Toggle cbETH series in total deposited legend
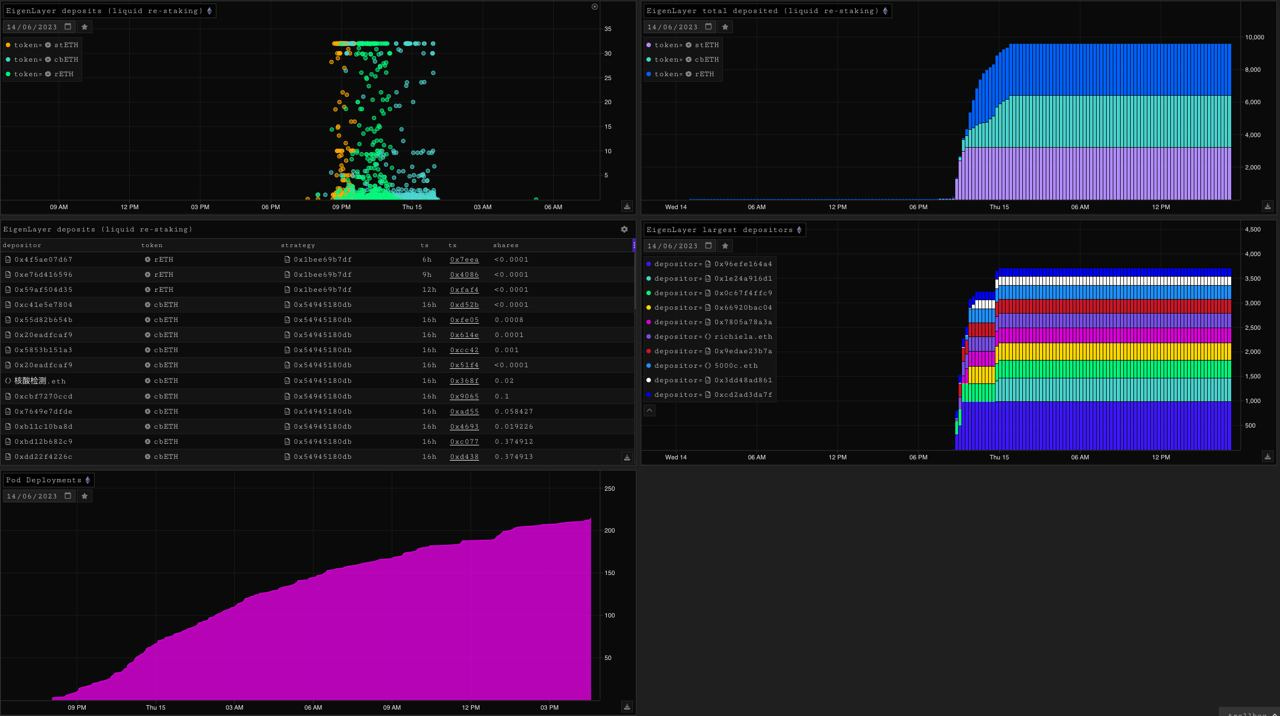The width and height of the screenshot is (1280, 716). [683, 60]
